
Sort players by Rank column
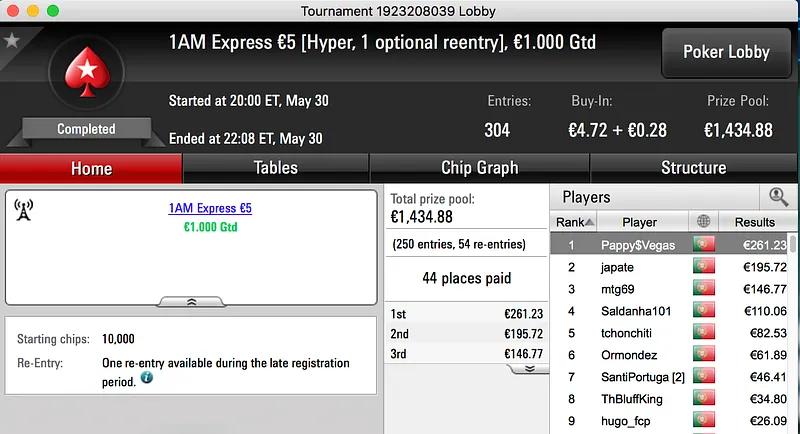(x=575, y=222)
